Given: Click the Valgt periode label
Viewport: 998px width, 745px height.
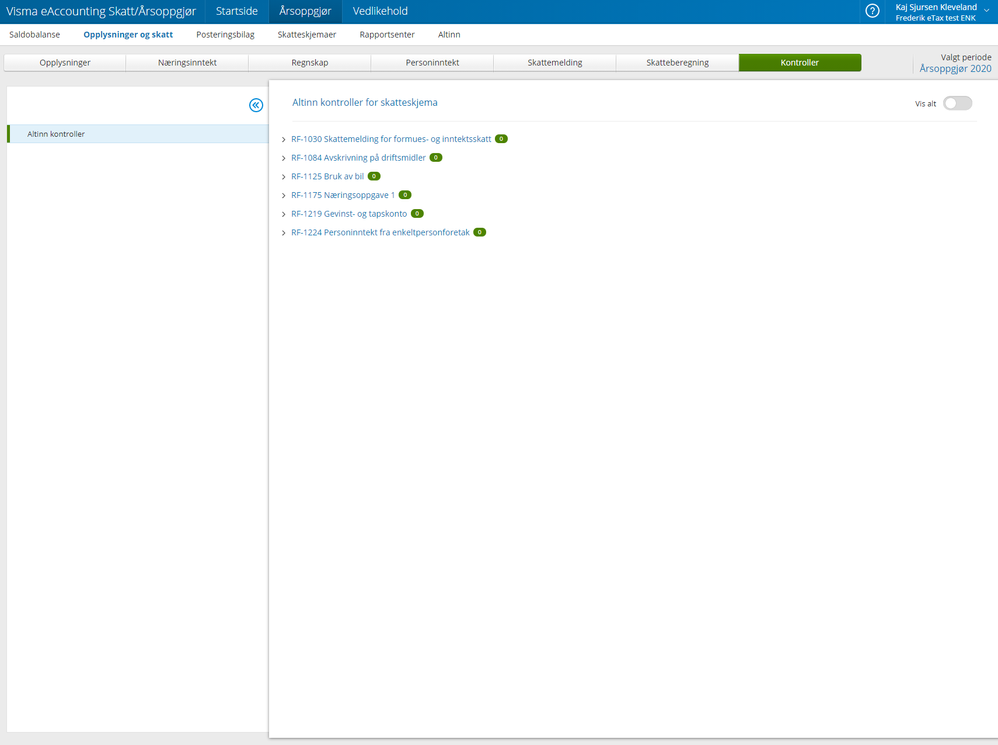Looking at the screenshot, I should click(966, 57).
